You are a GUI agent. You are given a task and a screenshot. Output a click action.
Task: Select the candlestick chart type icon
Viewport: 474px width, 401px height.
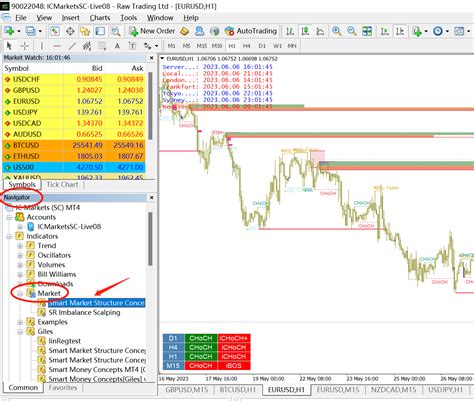coord(305,31)
